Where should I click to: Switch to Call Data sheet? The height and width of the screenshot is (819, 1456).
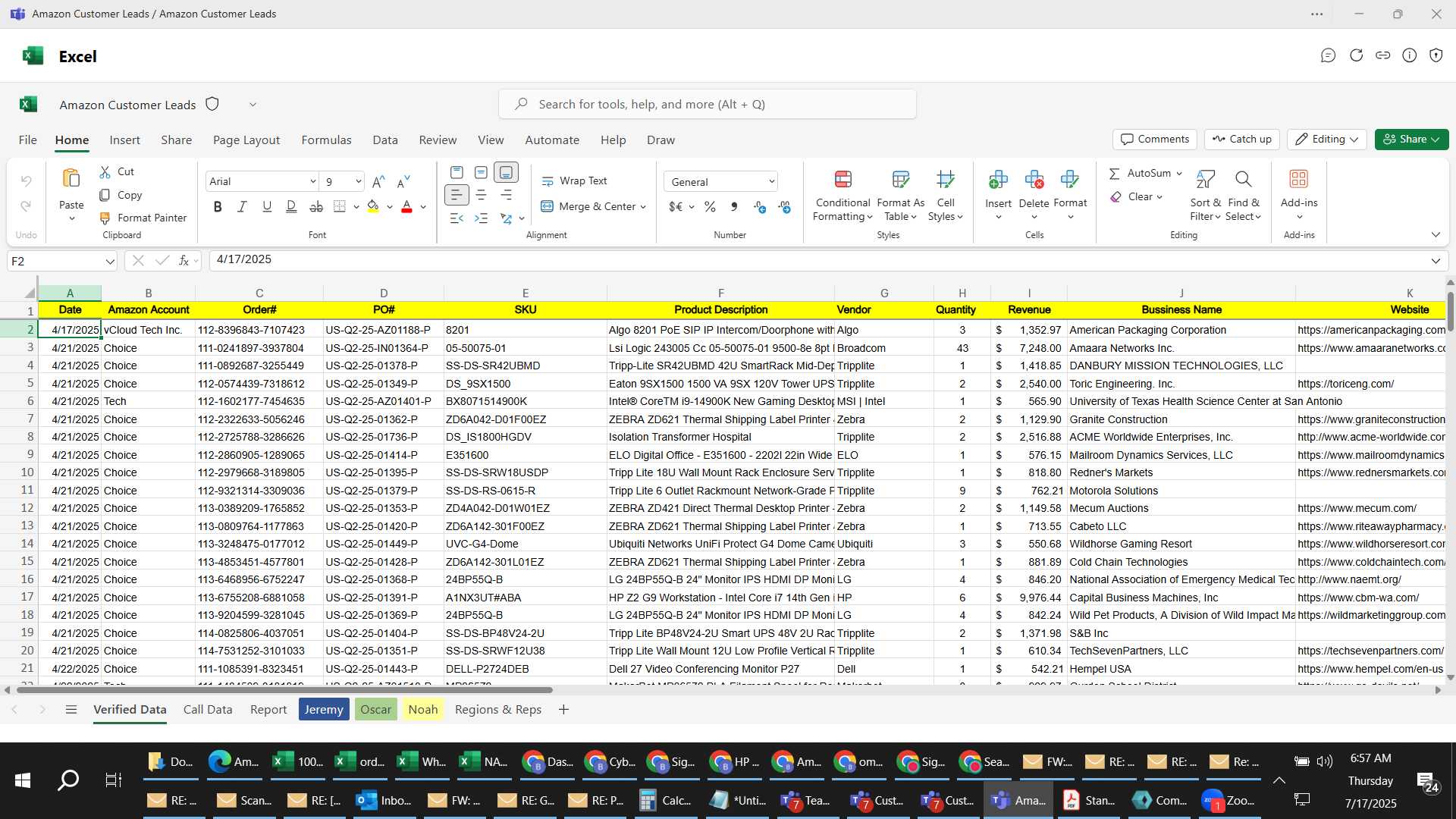click(208, 710)
